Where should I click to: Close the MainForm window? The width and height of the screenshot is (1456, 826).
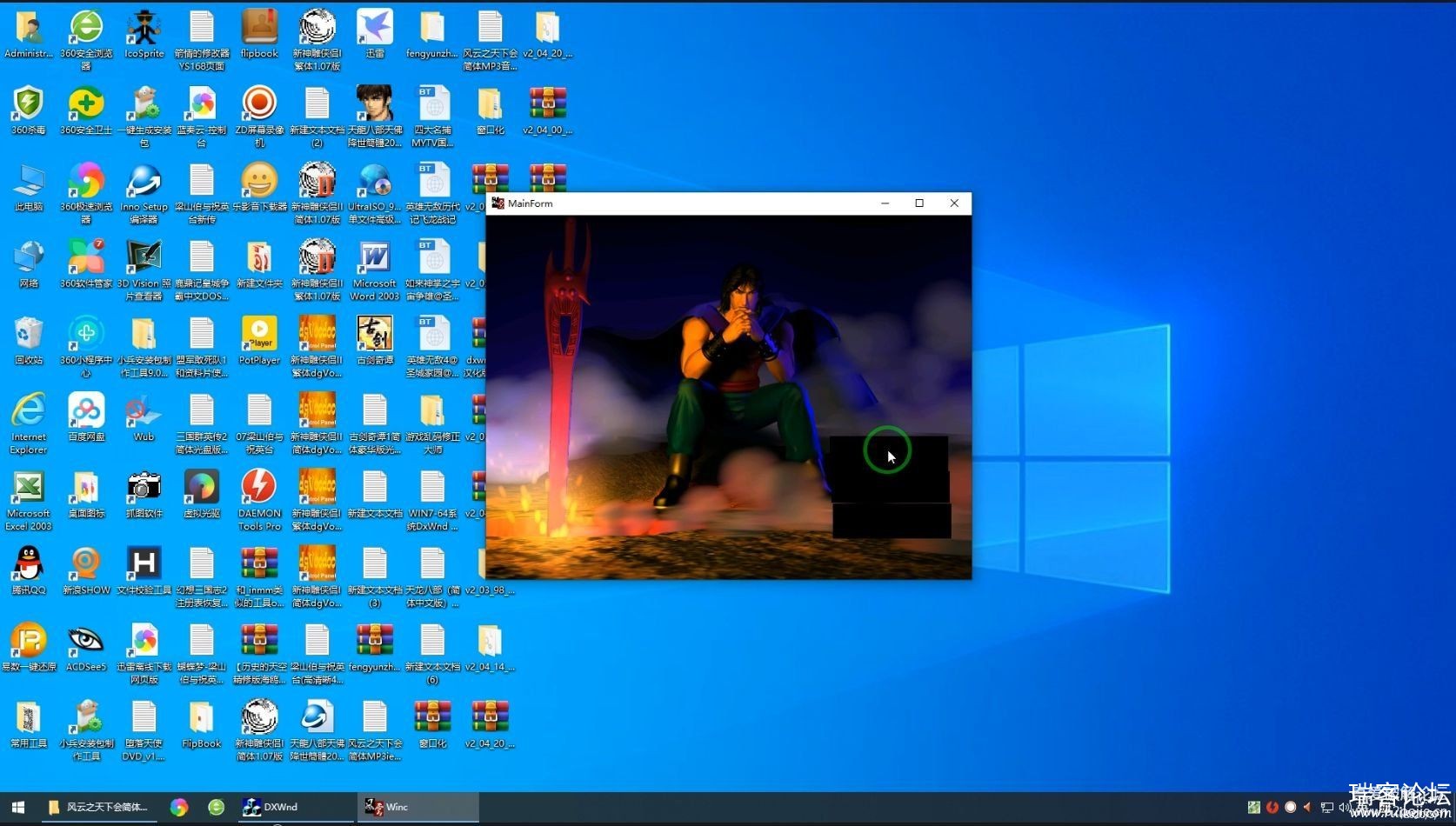coord(954,203)
